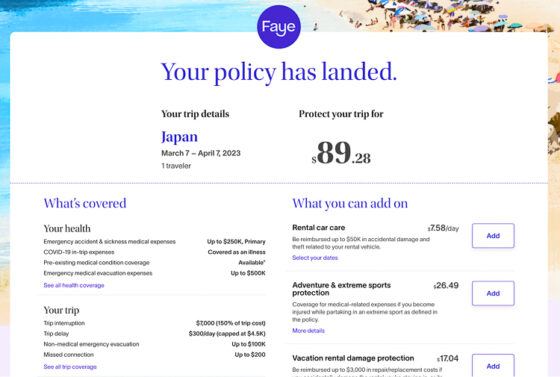Click Select your dates link
560x377 pixels.
point(315,258)
